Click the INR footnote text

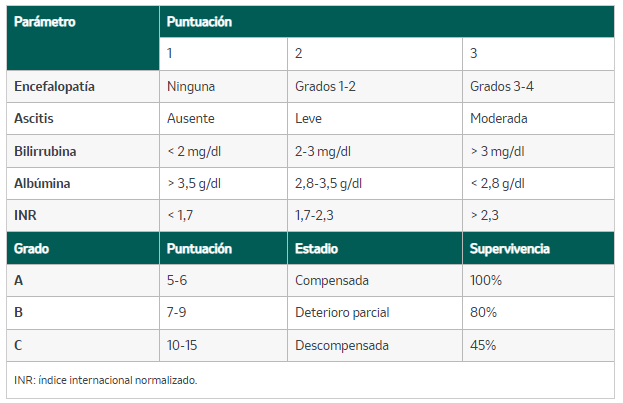(x=106, y=380)
